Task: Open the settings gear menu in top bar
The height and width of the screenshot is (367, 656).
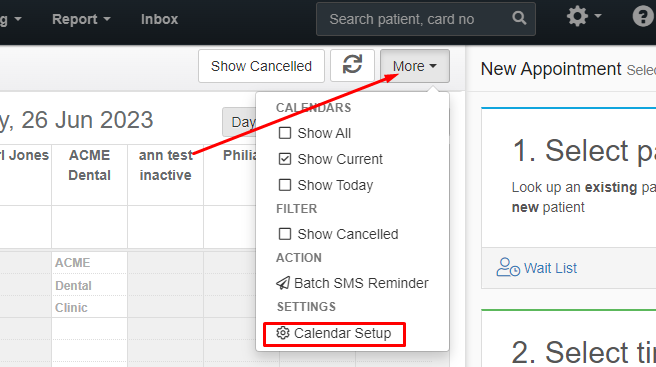Action: click(577, 17)
